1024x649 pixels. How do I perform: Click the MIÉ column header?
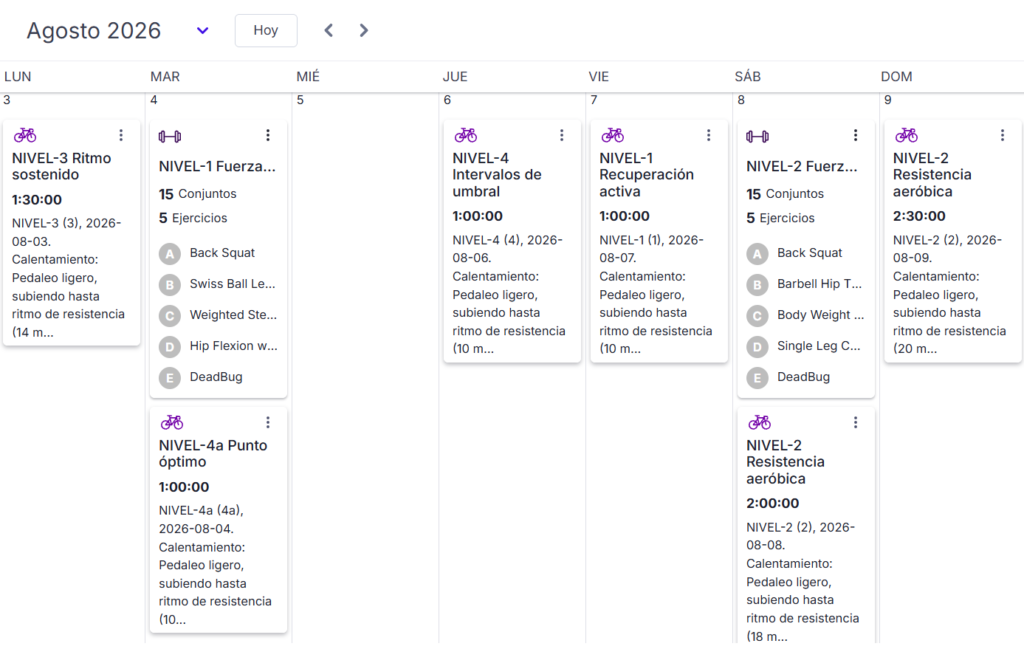[x=308, y=76]
